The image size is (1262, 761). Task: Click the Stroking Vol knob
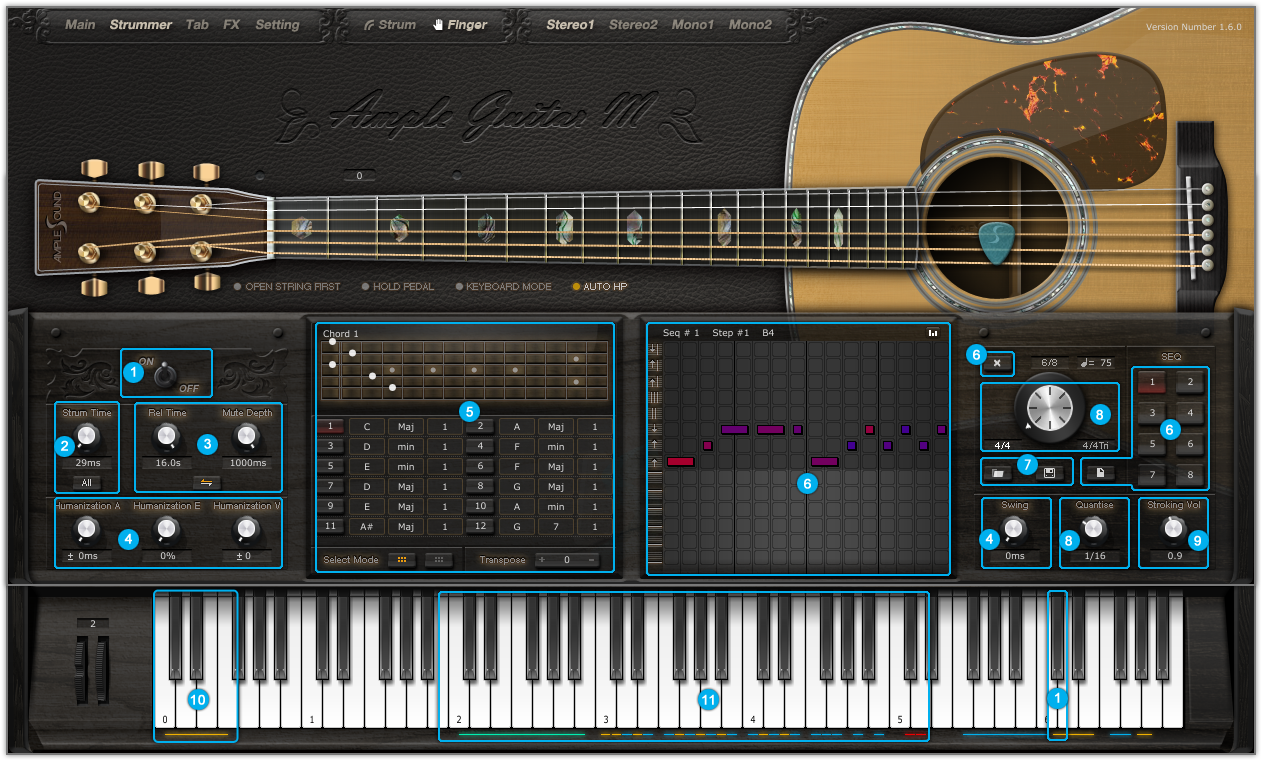tap(1173, 528)
